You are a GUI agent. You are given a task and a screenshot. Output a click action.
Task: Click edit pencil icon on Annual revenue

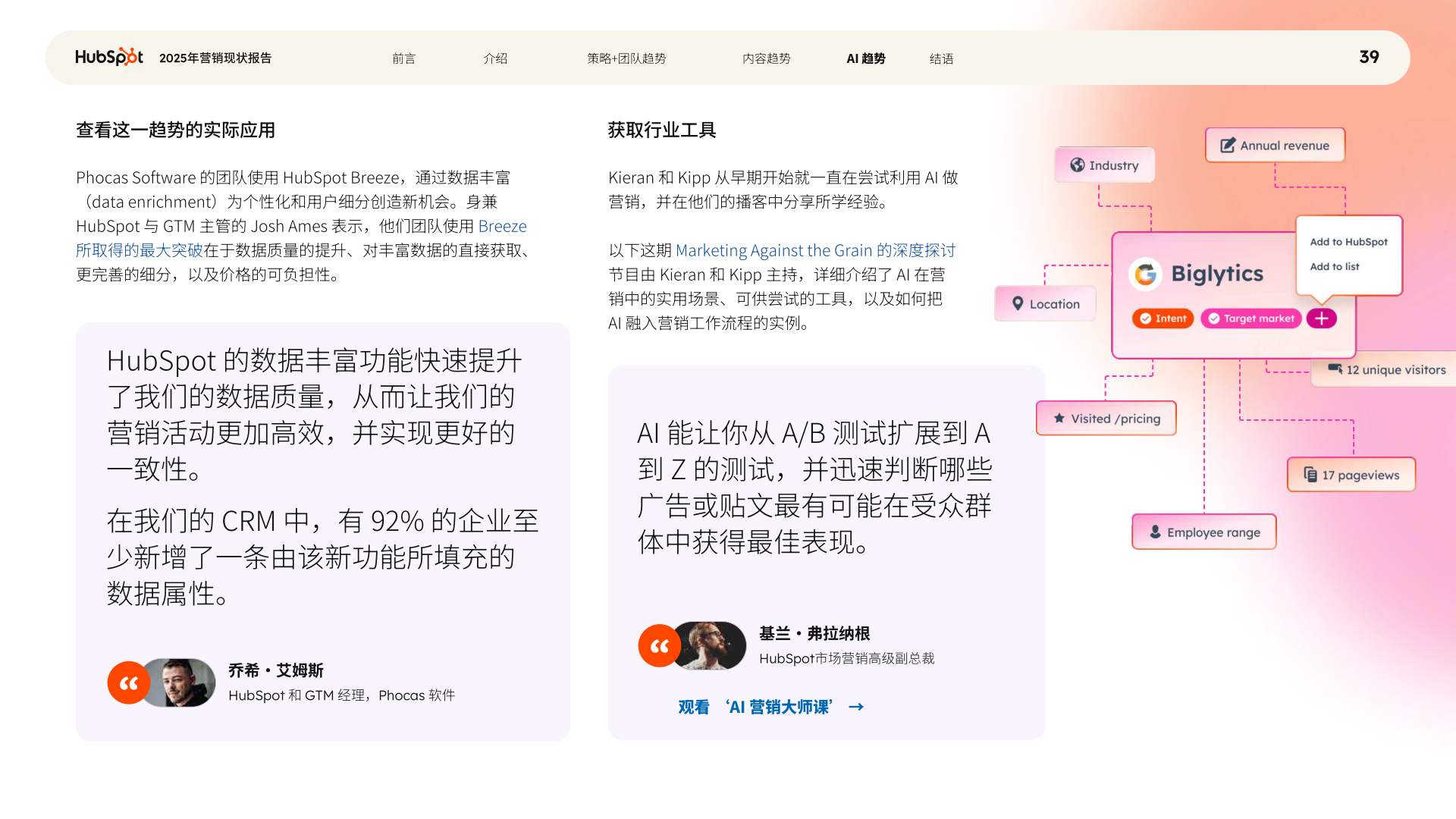tap(1227, 146)
